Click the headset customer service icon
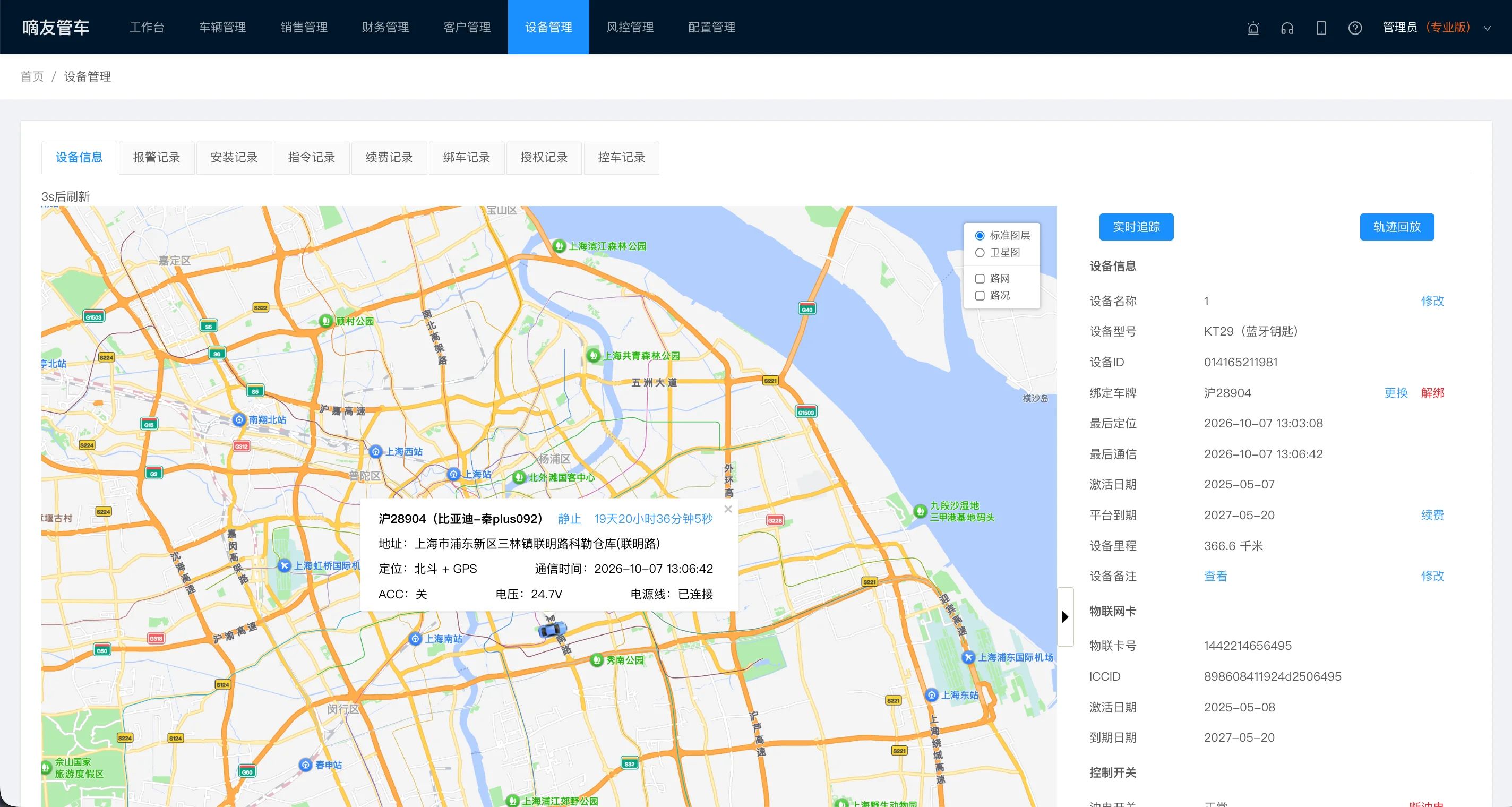The width and height of the screenshot is (1512, 807). 1287,28
